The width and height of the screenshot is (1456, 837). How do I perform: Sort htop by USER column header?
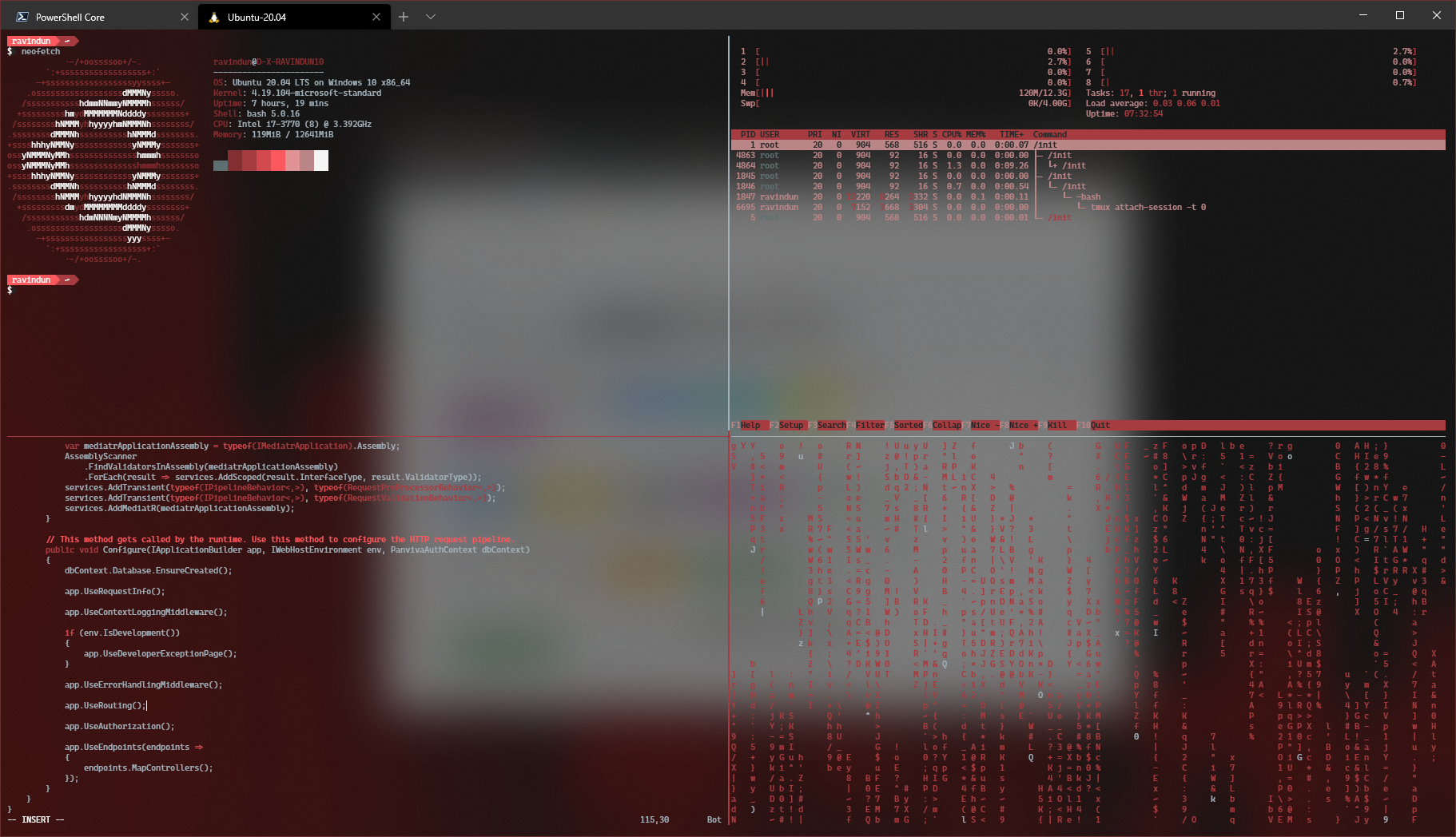770,134
